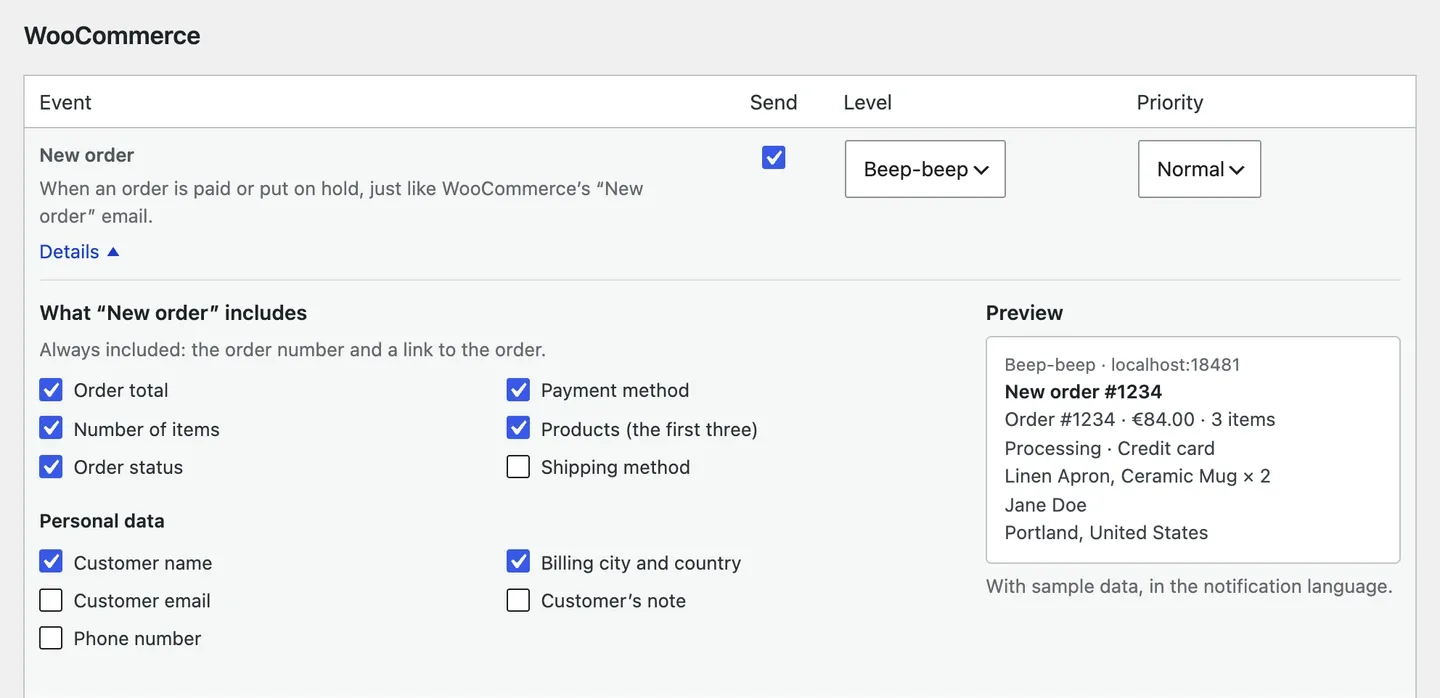Click 'Jane Doe' in the preview
The height and width of the screenshot is (698, 1440).
[1045, 505]
